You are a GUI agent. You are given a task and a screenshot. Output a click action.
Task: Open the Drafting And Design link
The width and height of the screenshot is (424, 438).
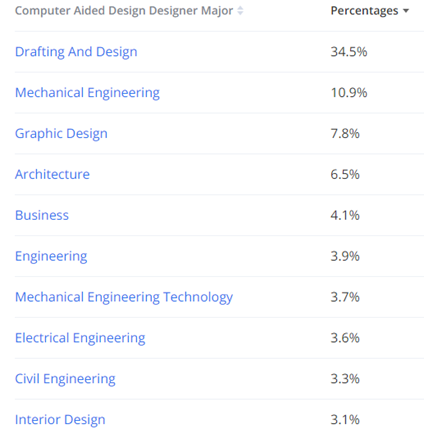pyautogui.click(x=76, y=52)
